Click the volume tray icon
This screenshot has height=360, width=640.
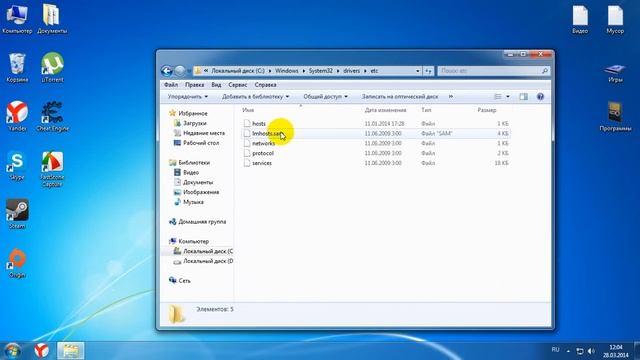[591, 351]
